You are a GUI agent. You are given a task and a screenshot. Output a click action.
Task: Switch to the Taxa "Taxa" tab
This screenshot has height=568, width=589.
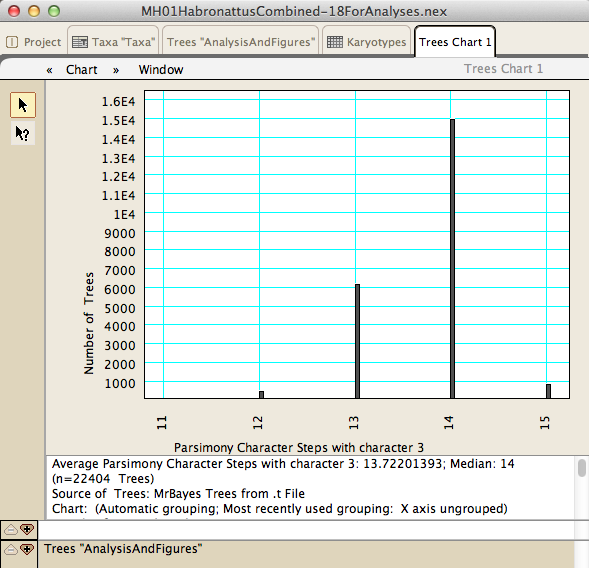[113, 42]
